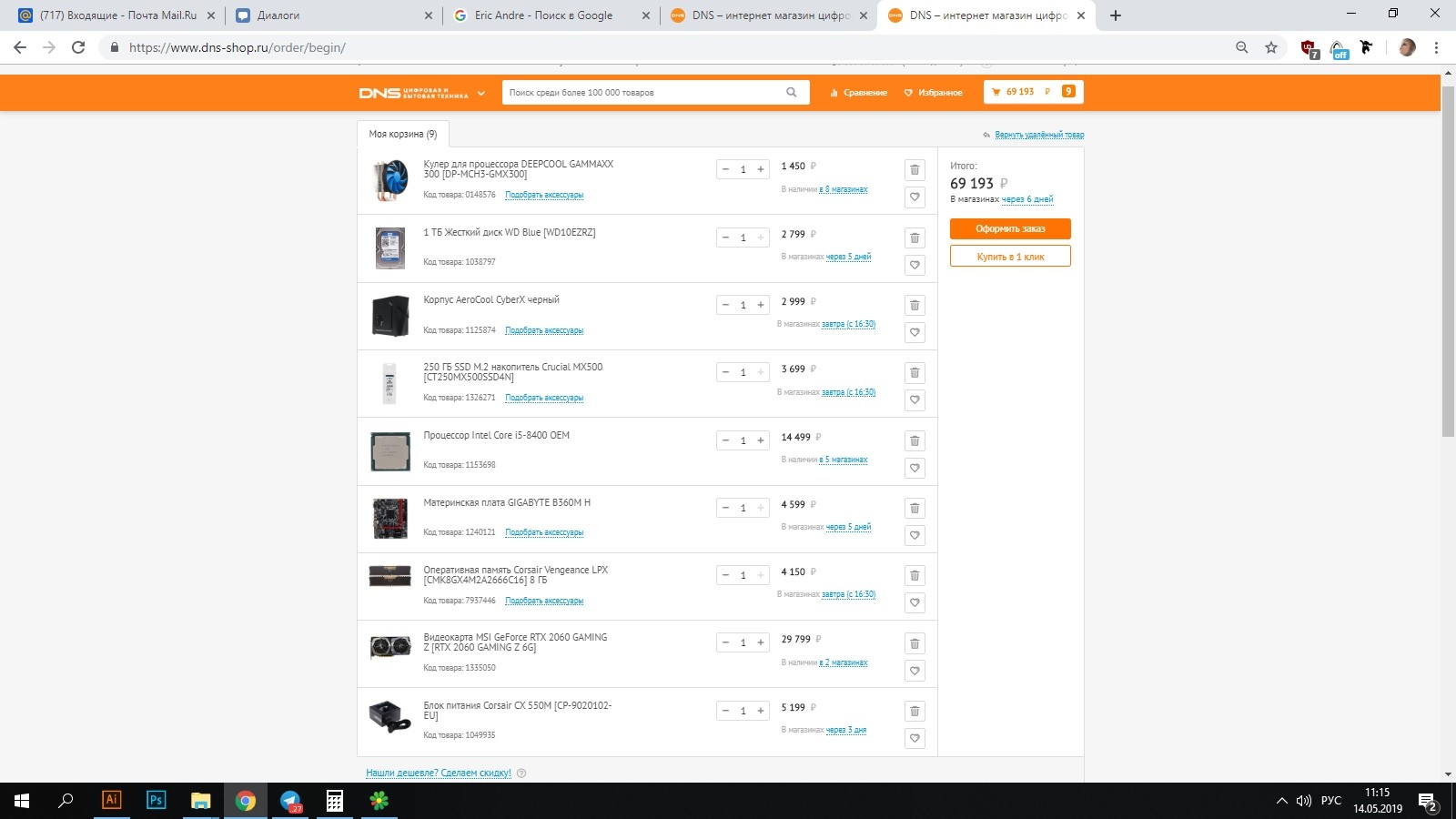Click Вернуть удалённый товар link
This screenshot has width=1456, height=819.
tap(1039, 135)
